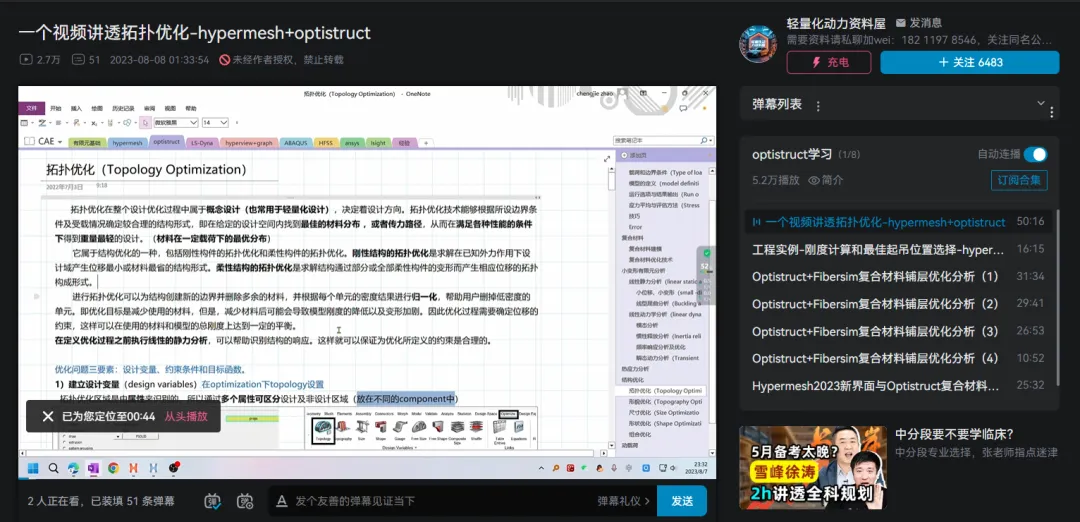The width and height of the screenshot is (1080, 522).
Task: Toggle the 自动连播 switch
Action: 1035,154
